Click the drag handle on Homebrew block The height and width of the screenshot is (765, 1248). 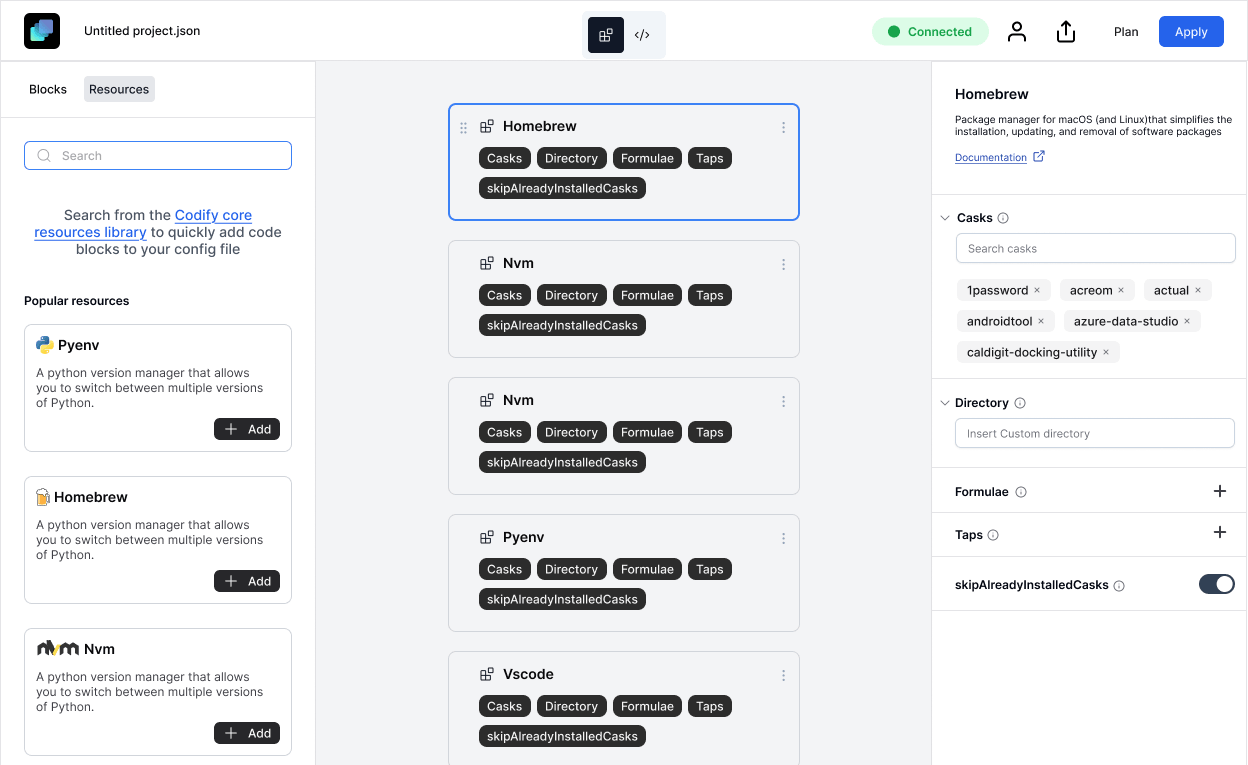tap(463, 127)
